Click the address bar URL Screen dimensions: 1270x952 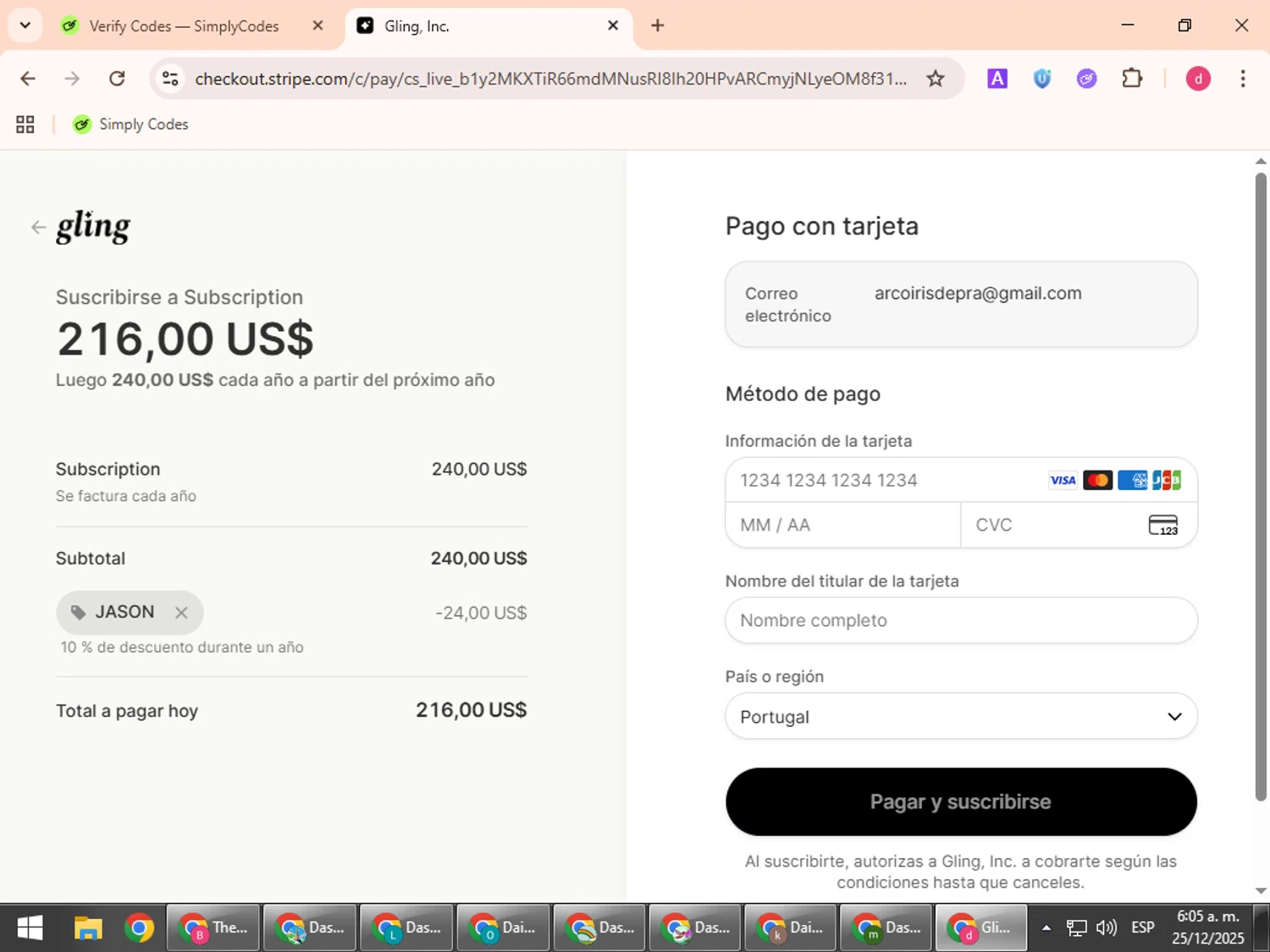[x=550, y=79]
